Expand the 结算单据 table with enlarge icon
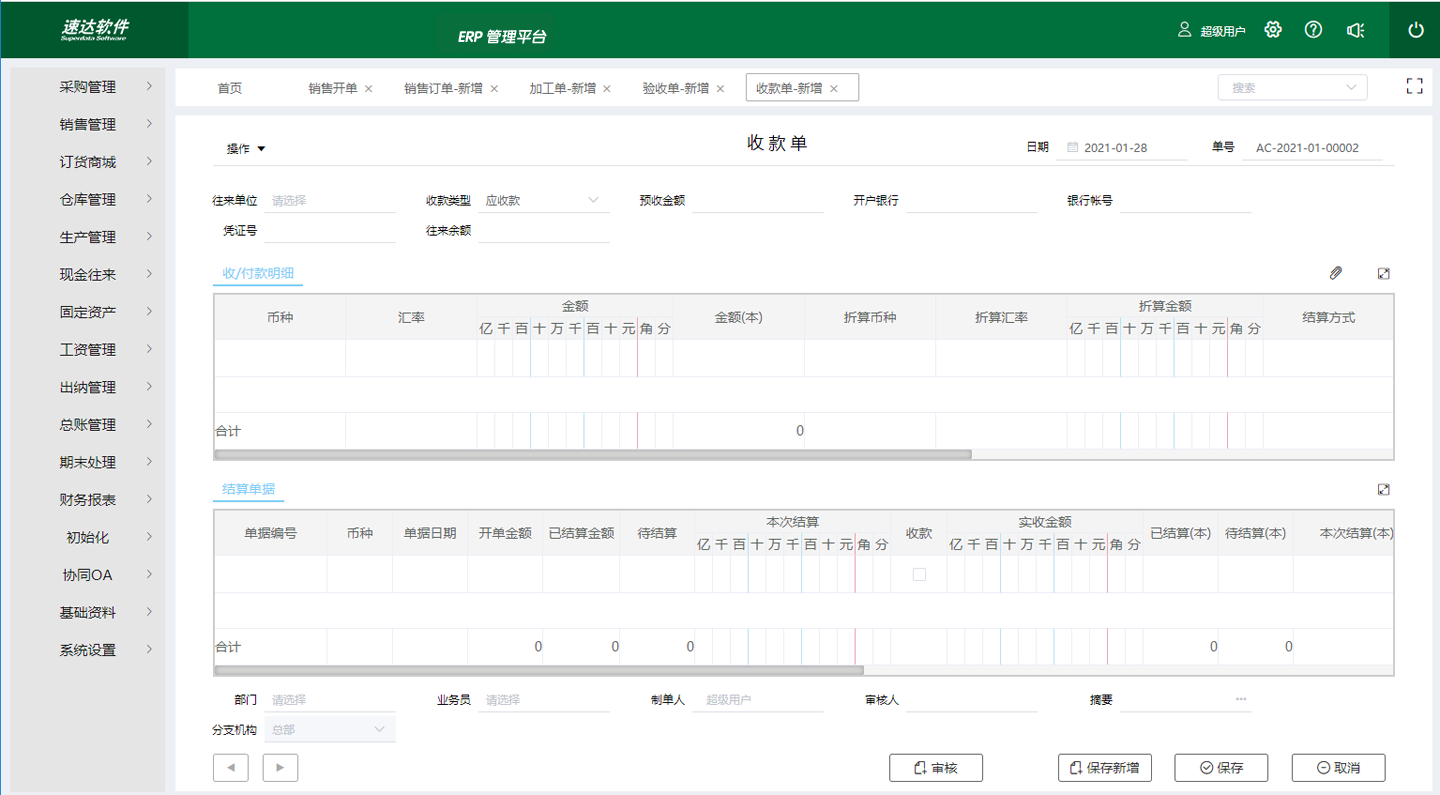The width and height of the screenshot is (1440, 795). pos(1384,489)
